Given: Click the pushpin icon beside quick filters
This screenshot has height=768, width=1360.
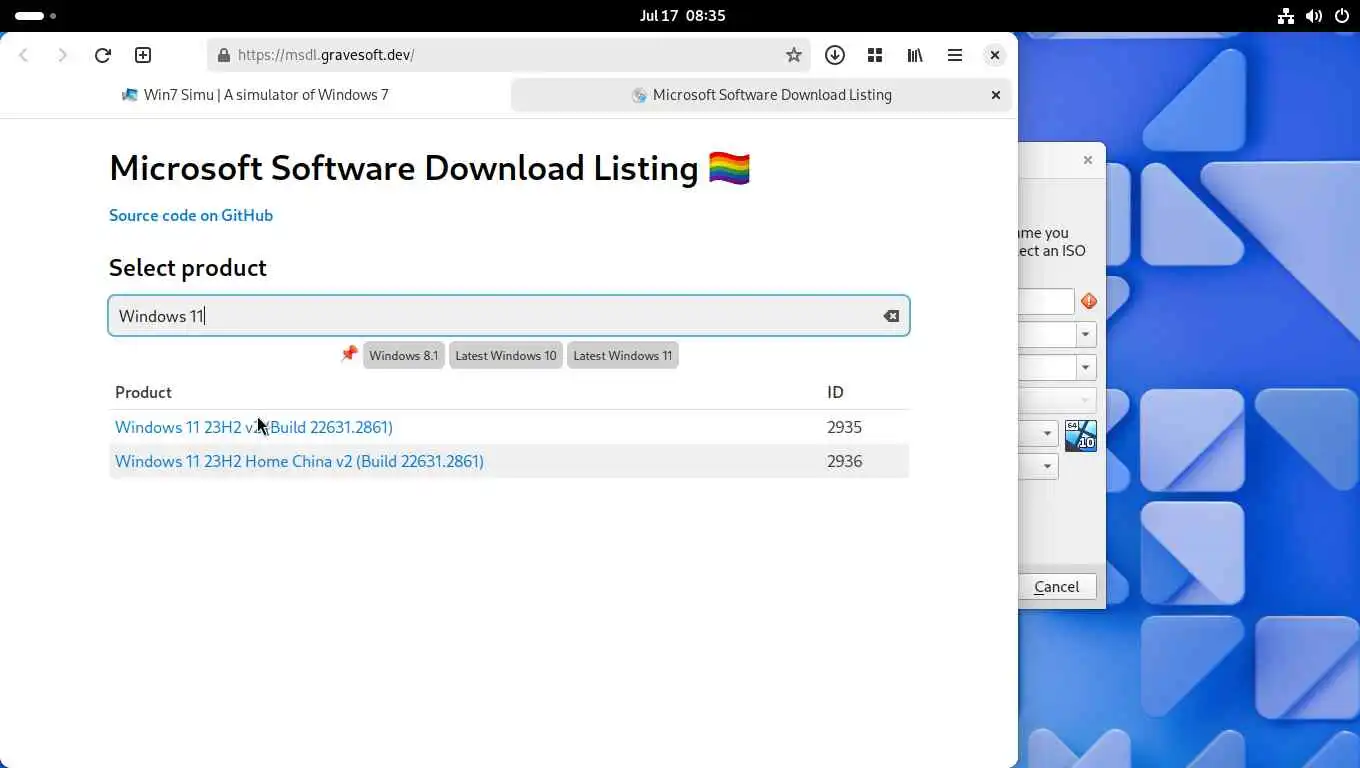Looking at the screenshot, I should (349, 354).
